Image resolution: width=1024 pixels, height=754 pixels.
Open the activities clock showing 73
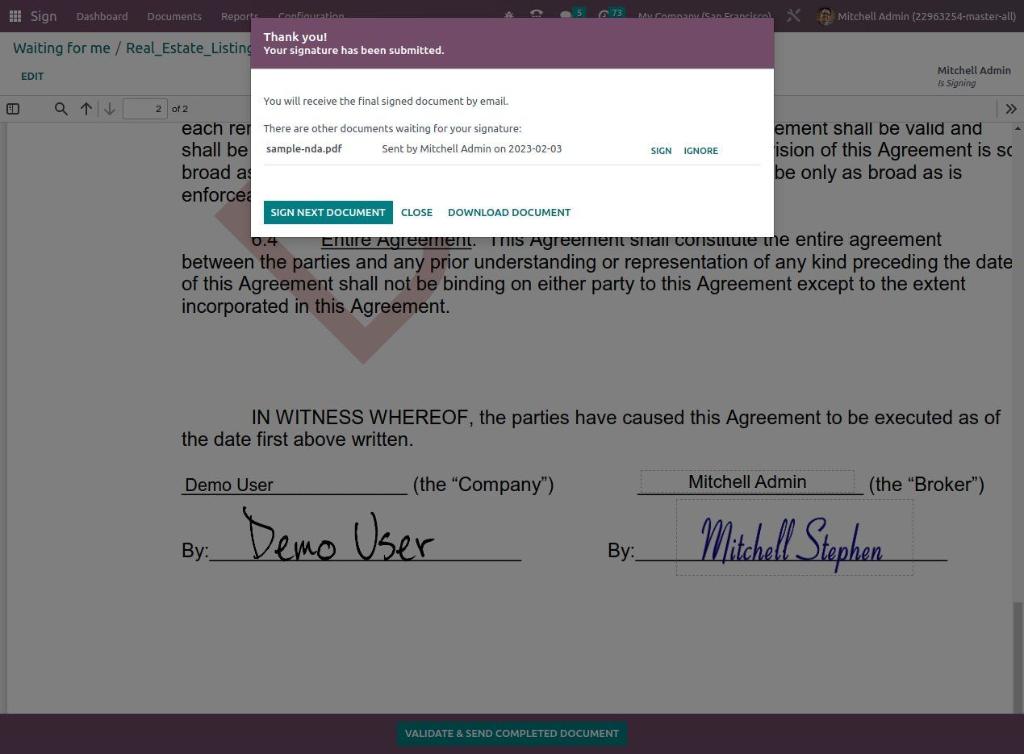605,14
